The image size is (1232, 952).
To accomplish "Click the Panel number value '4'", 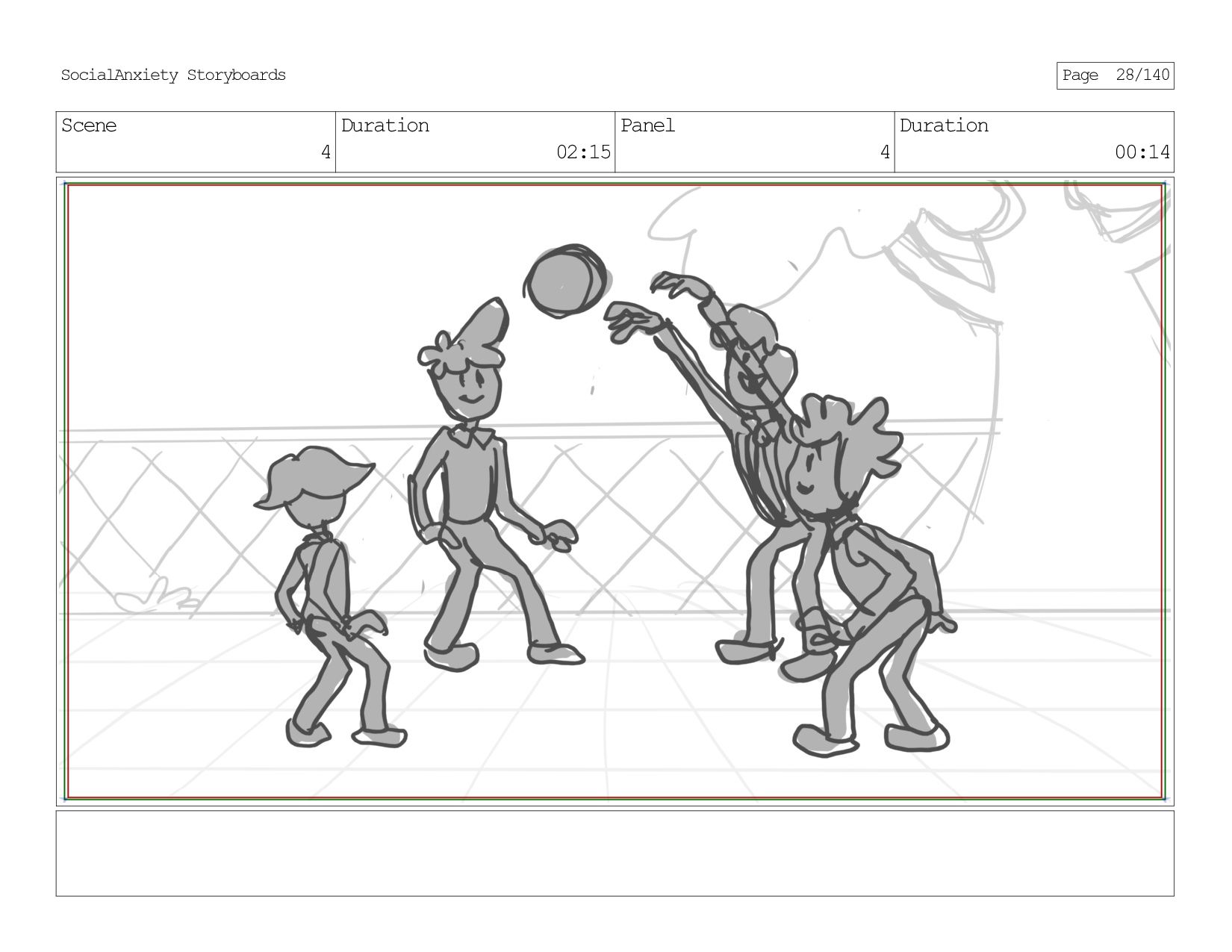I will point(885,152).
